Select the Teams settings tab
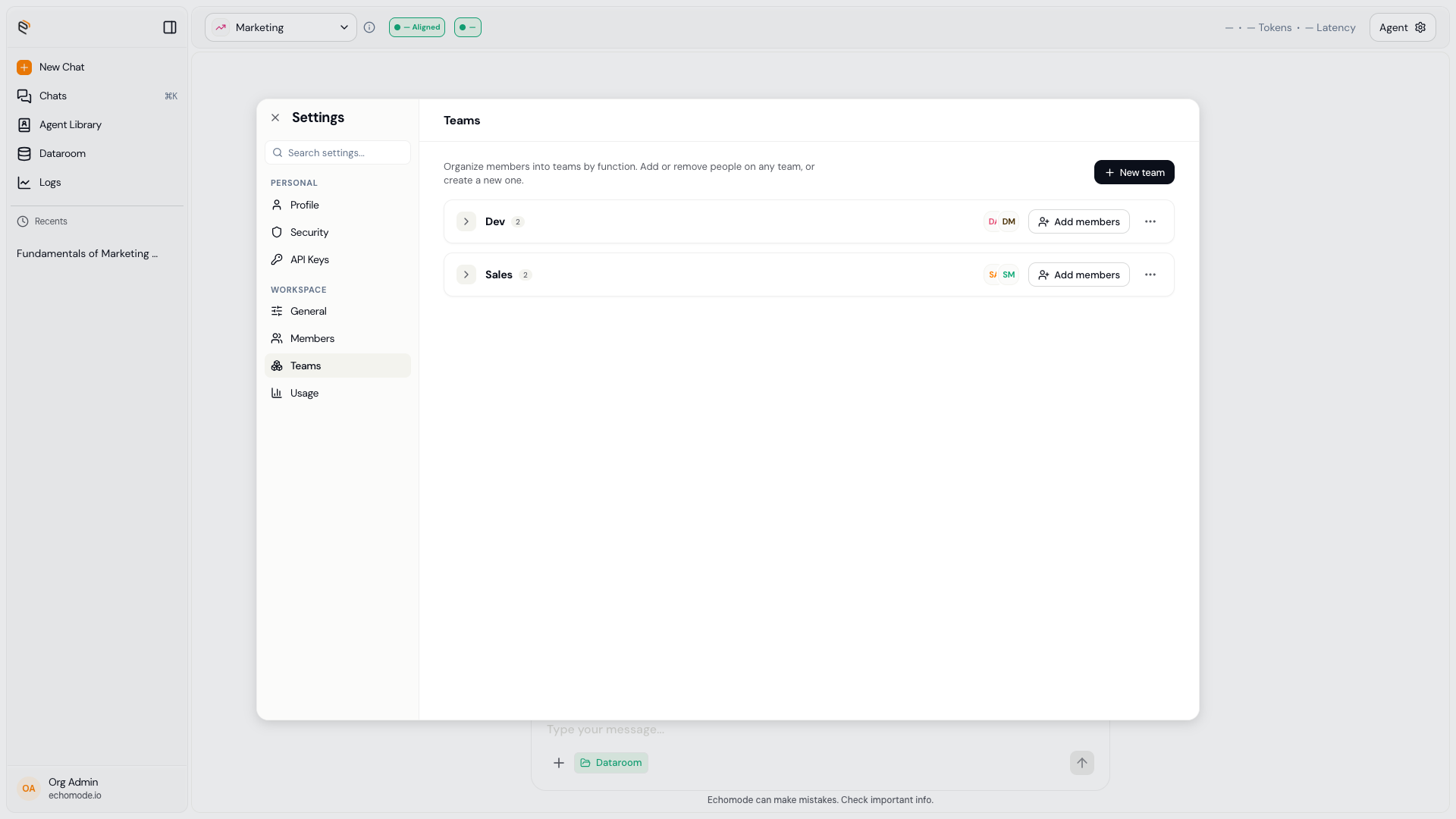The image size is (1456, 819). [x=337, y=366]
